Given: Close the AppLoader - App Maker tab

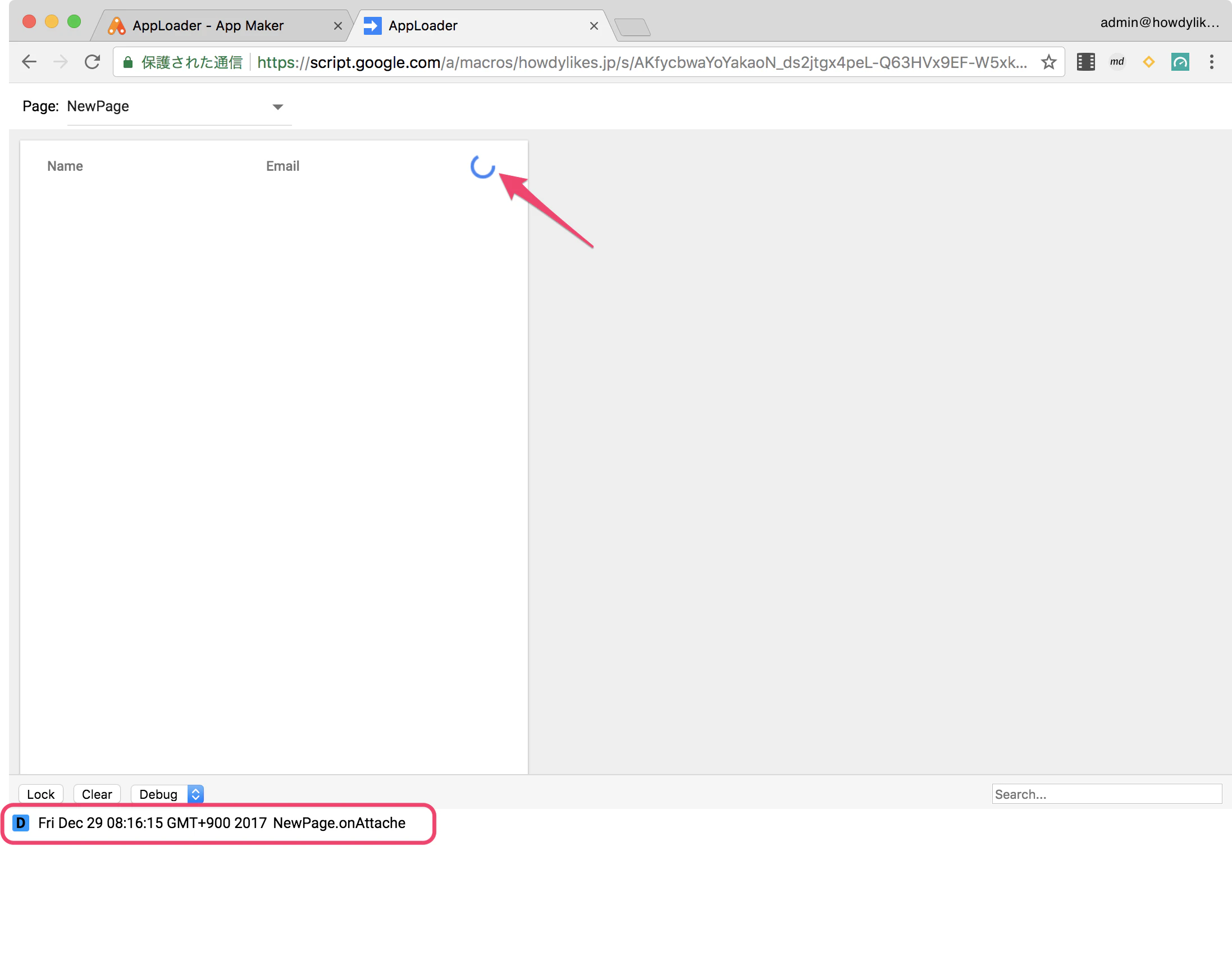Looking at the screenshot, I should point(338,26).
